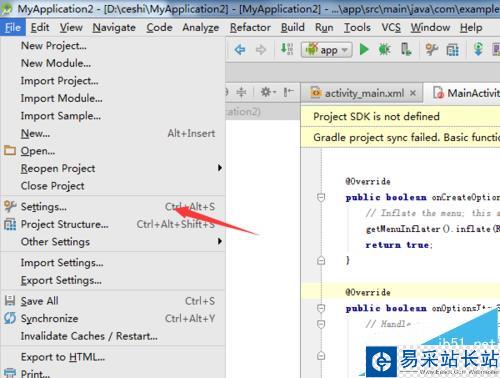Image resolution: width=500 pixels, height=378 pixels.
Task: Choose New... menu entry with Alt+Insert
Action: point(113,133)
